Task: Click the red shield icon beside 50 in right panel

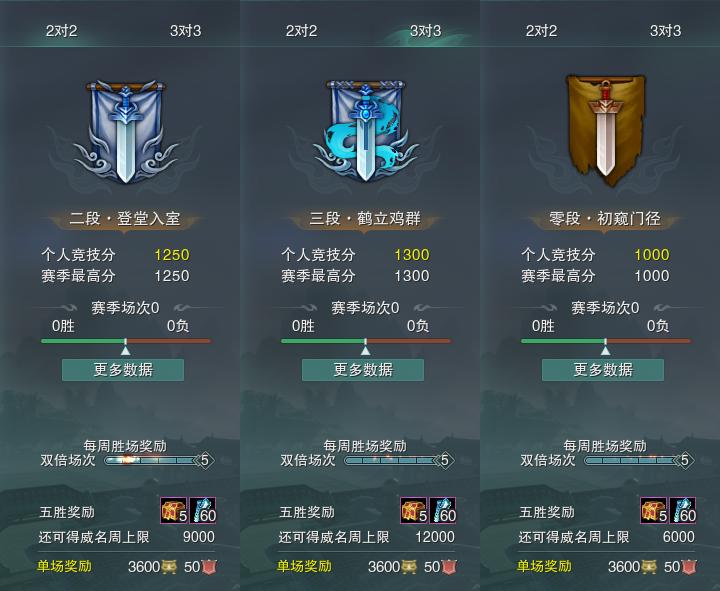Action: point(689,567)
